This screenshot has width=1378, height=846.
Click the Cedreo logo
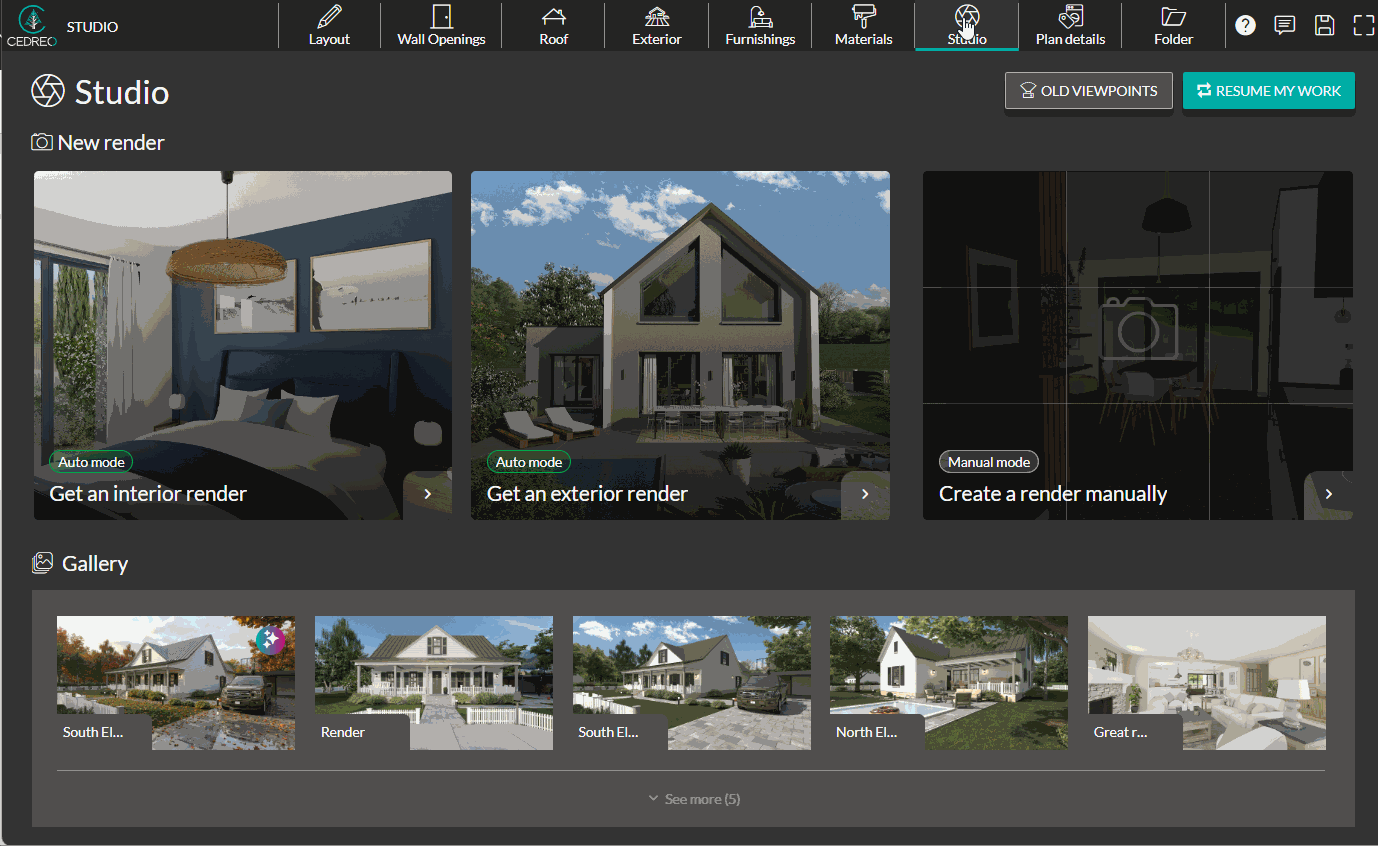pyautogui.click(x=33, y=26)
